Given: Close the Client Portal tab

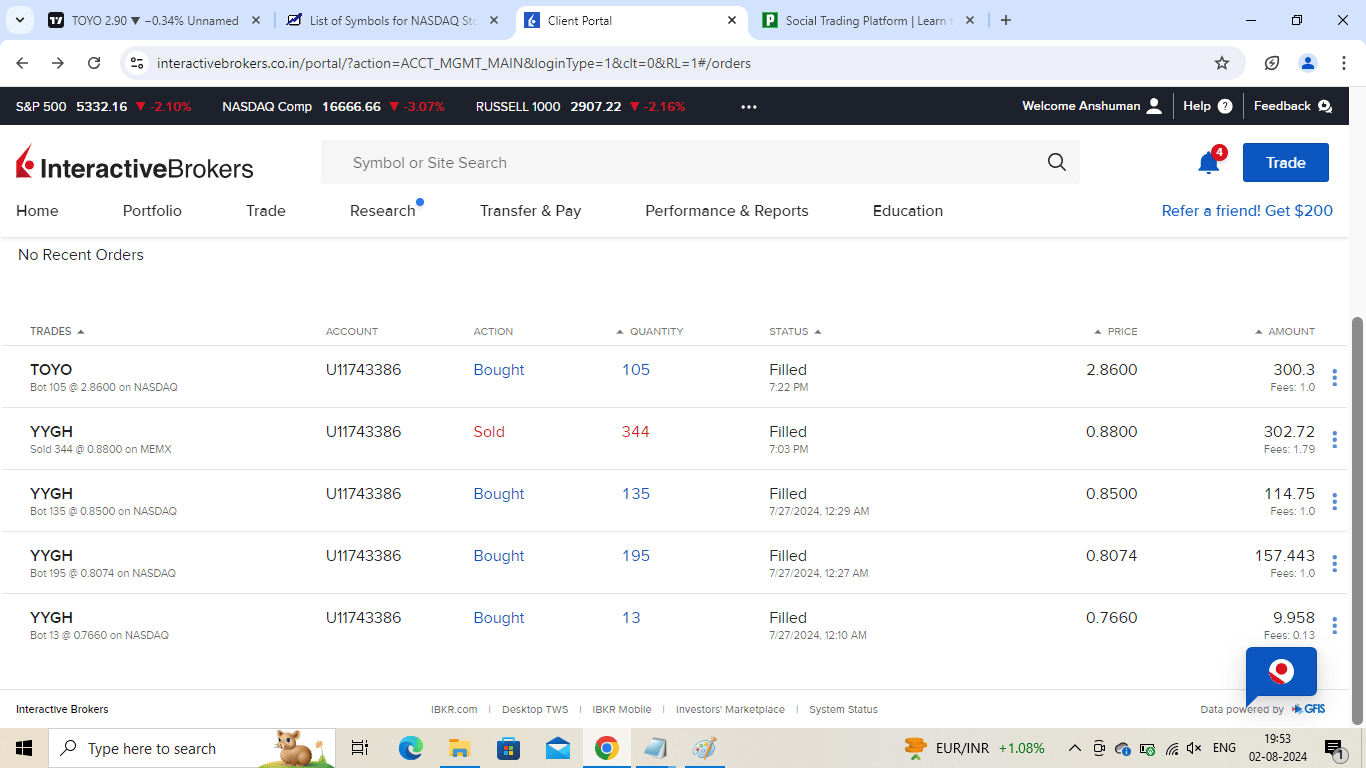Looking at the screenshot, I should tap(732, 20).
